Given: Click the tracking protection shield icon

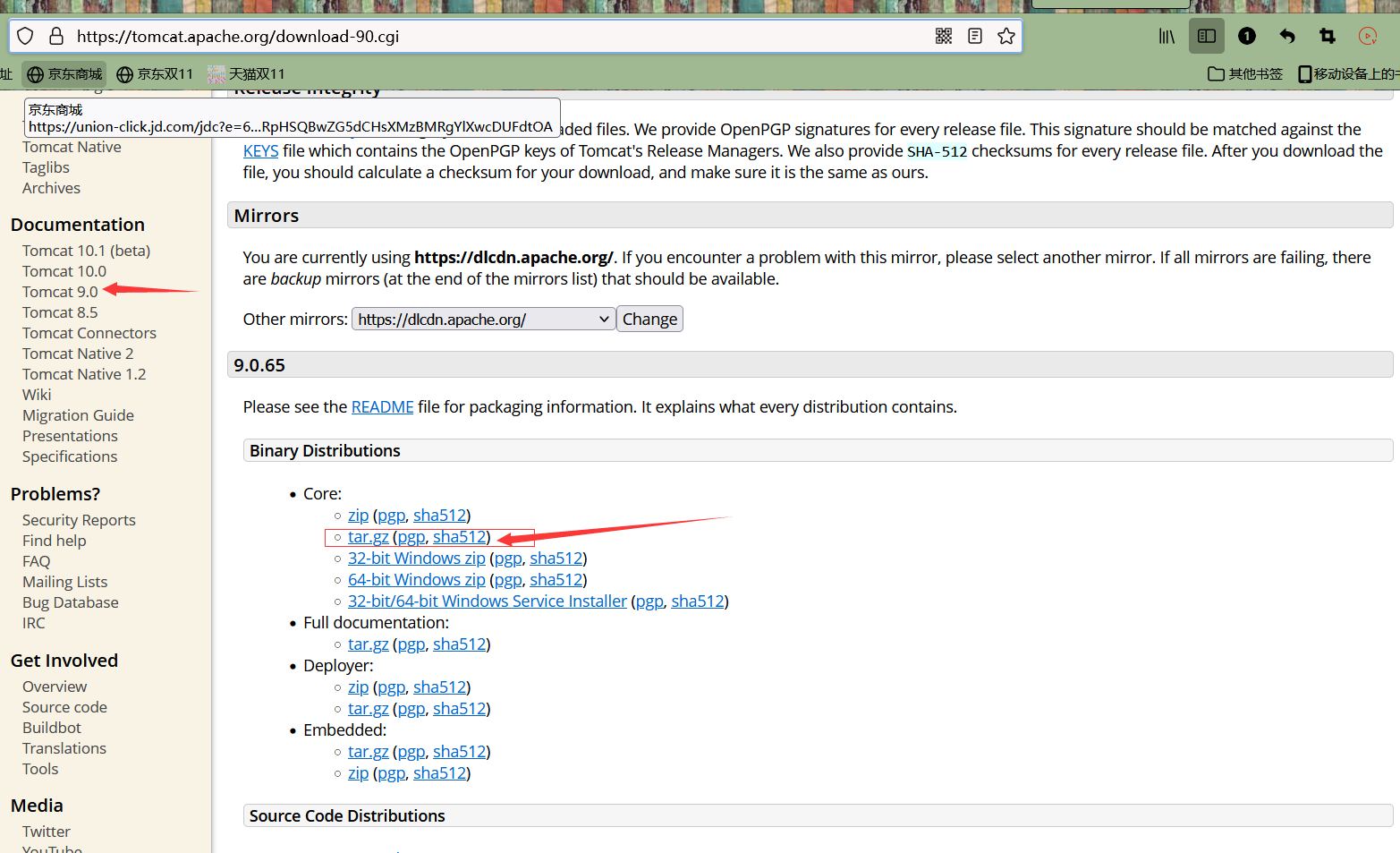Looking at the screenshot, I should (26, 36).
